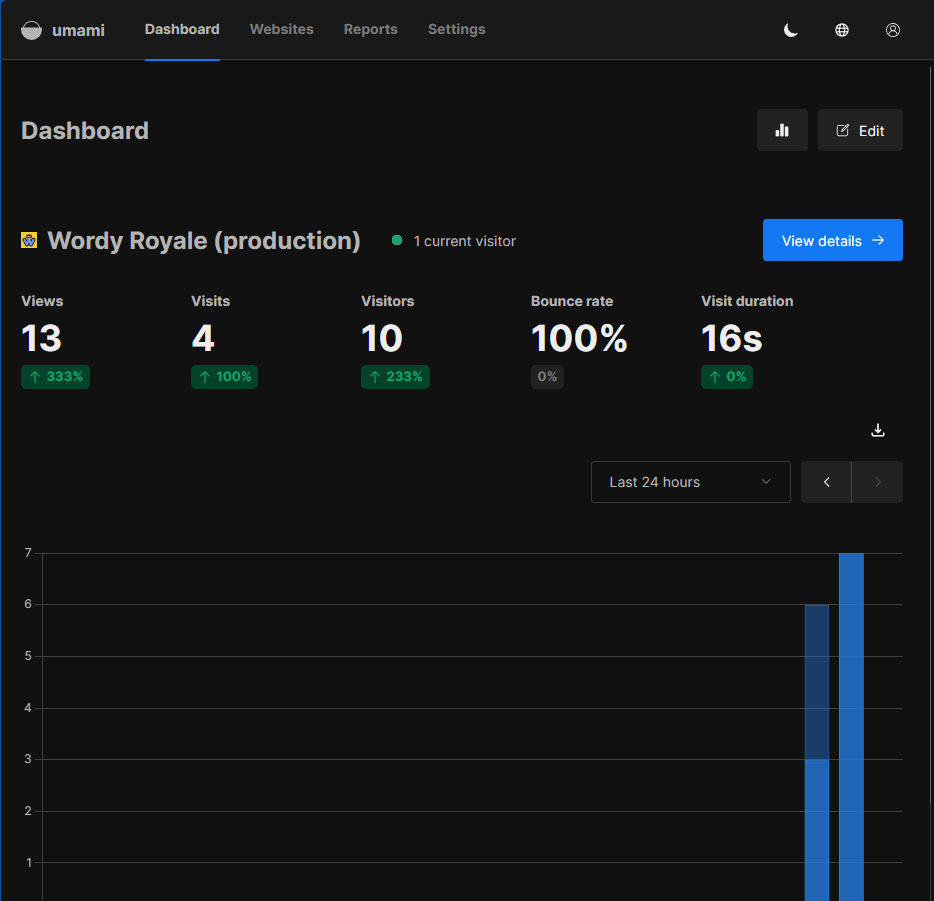Open the Last 24 hours dropdown
The height and width of the screenshot is (901, 934).
tap(690, 482)
